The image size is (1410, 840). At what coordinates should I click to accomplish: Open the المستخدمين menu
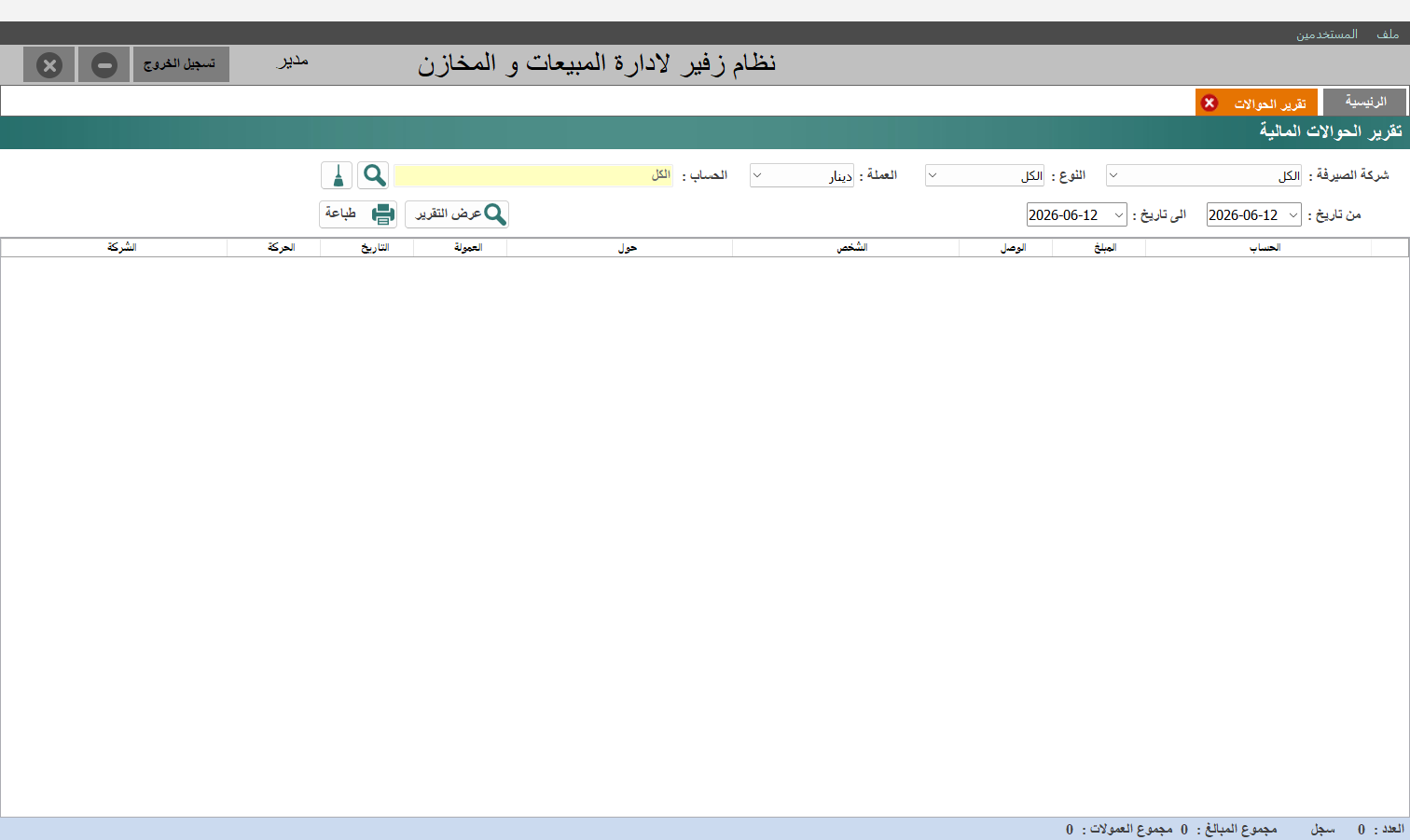click(1326, 34)
